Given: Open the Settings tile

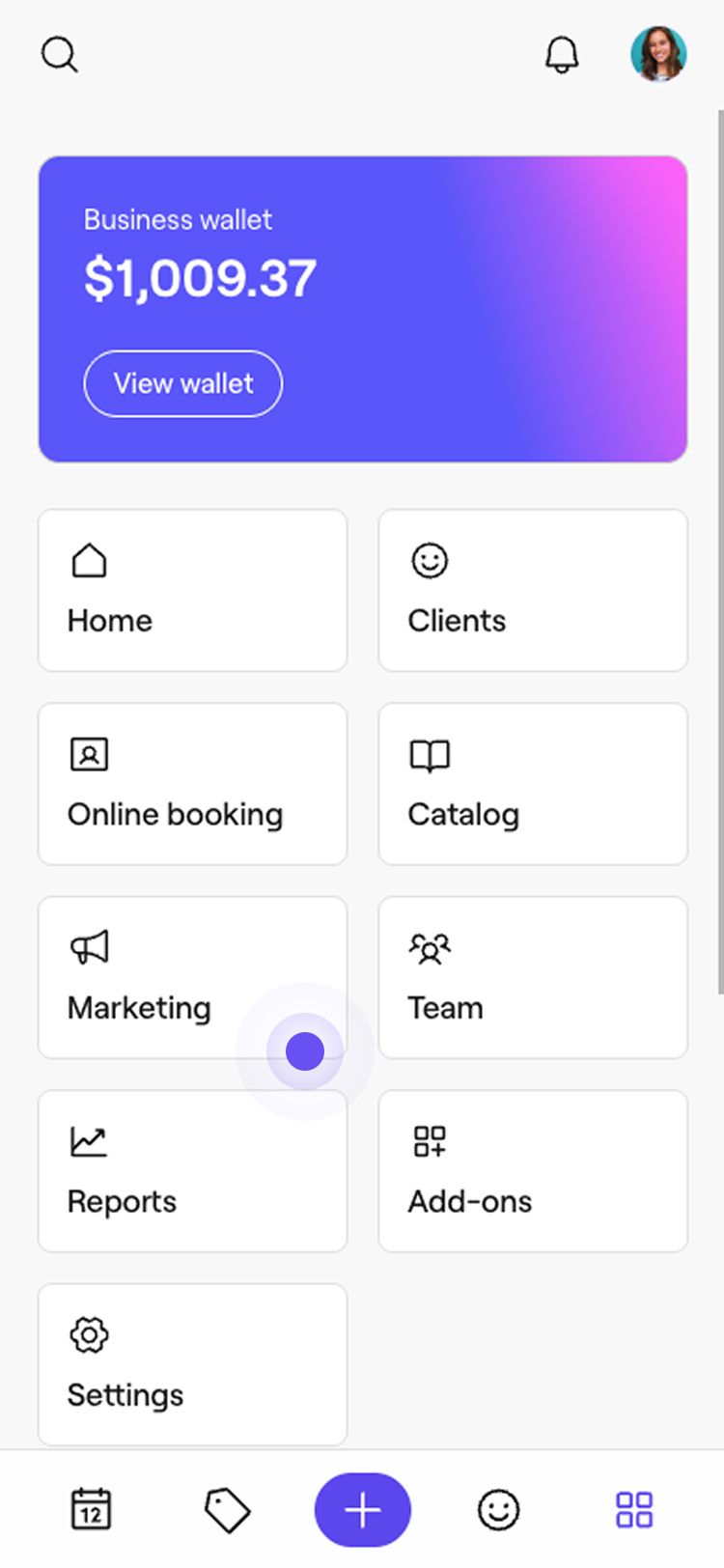Looking at the screenshot, I should tap(192, 1364).
